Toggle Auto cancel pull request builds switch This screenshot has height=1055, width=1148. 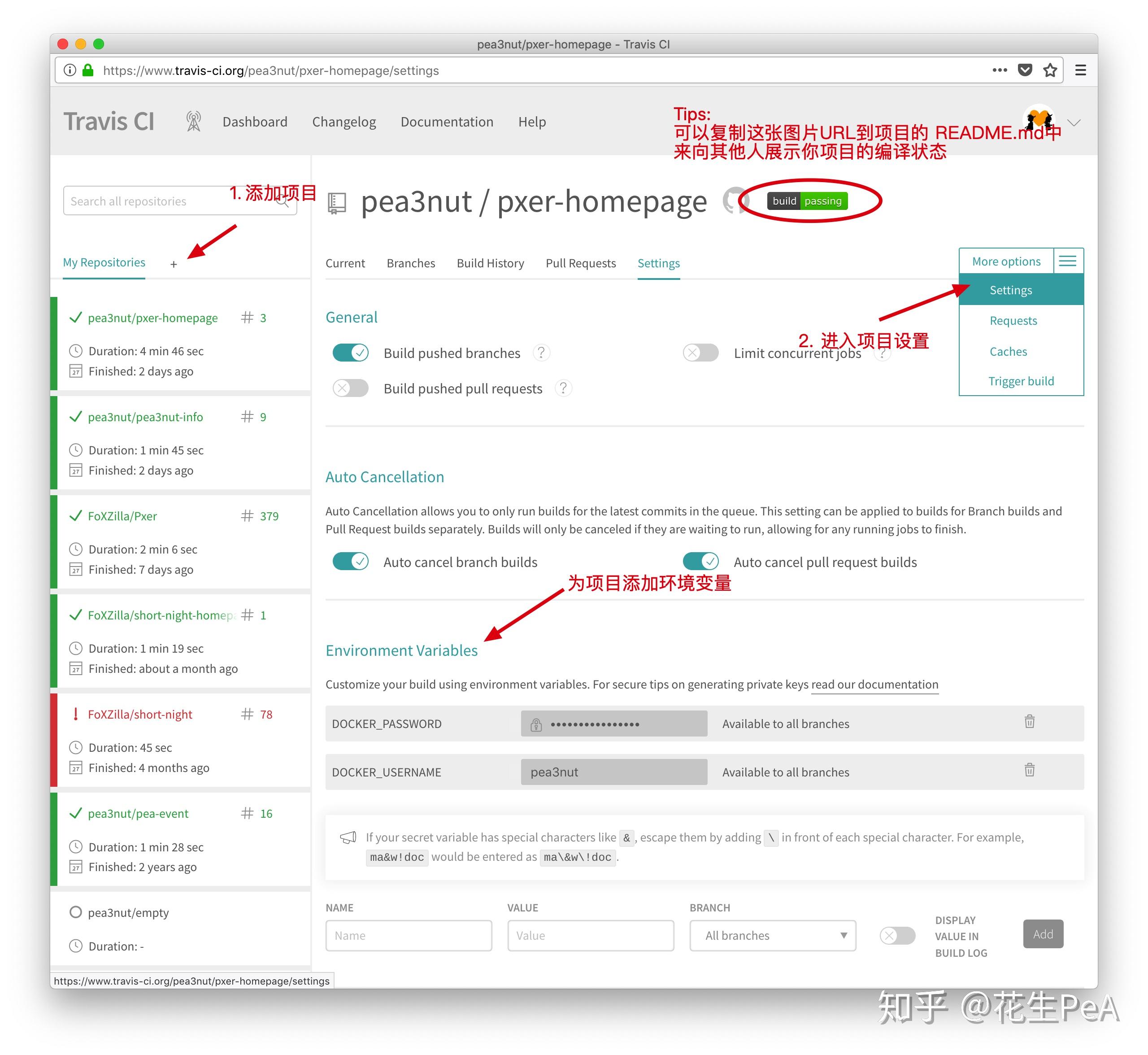pyautogui.click(x=700, y=562)
